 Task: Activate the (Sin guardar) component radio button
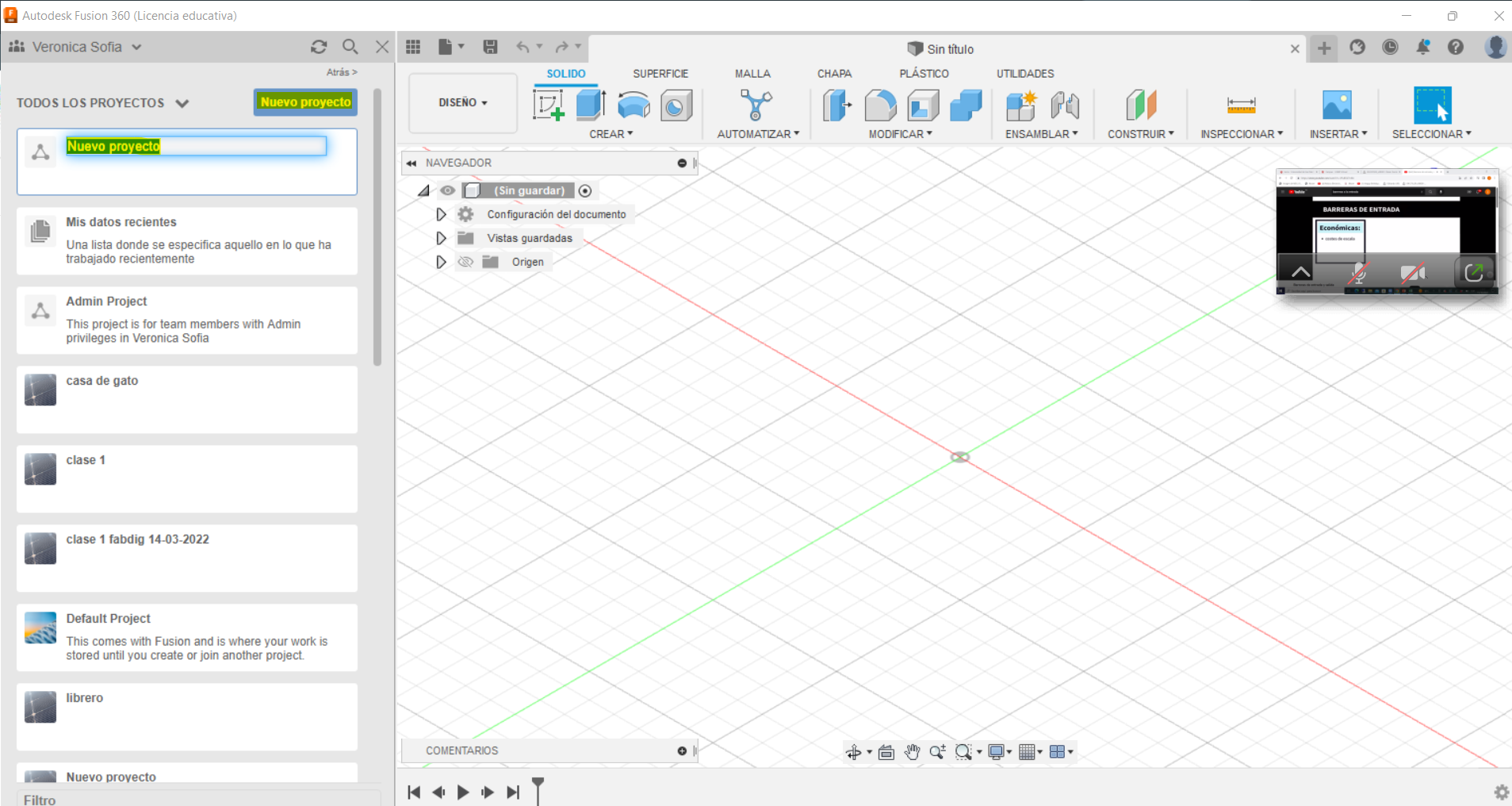[x=585, y=190]
